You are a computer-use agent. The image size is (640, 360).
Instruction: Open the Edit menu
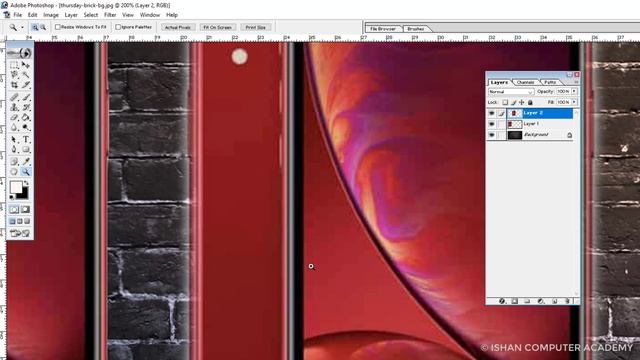point(33,15)
